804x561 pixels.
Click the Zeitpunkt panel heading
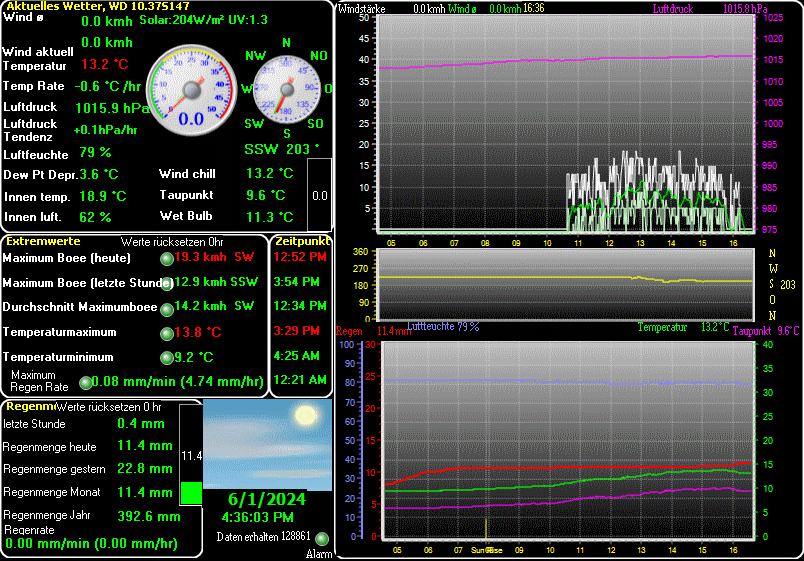(302, 242)
